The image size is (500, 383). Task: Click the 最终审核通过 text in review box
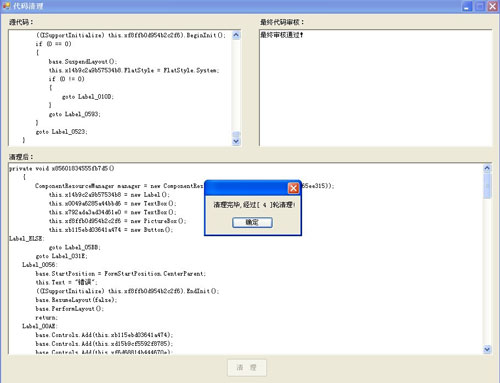coord(282,35)
